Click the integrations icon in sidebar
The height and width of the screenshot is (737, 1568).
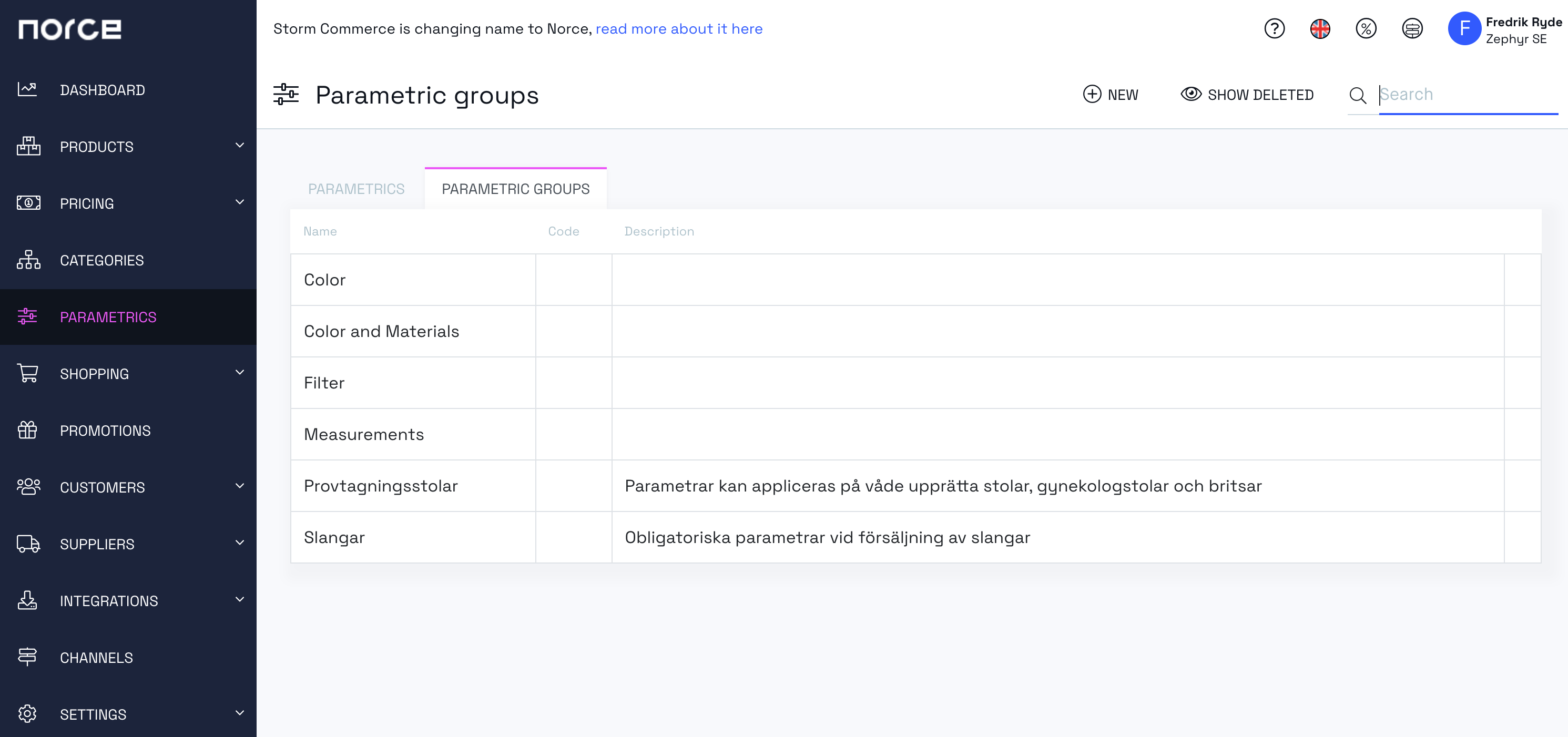pos(27,600)
